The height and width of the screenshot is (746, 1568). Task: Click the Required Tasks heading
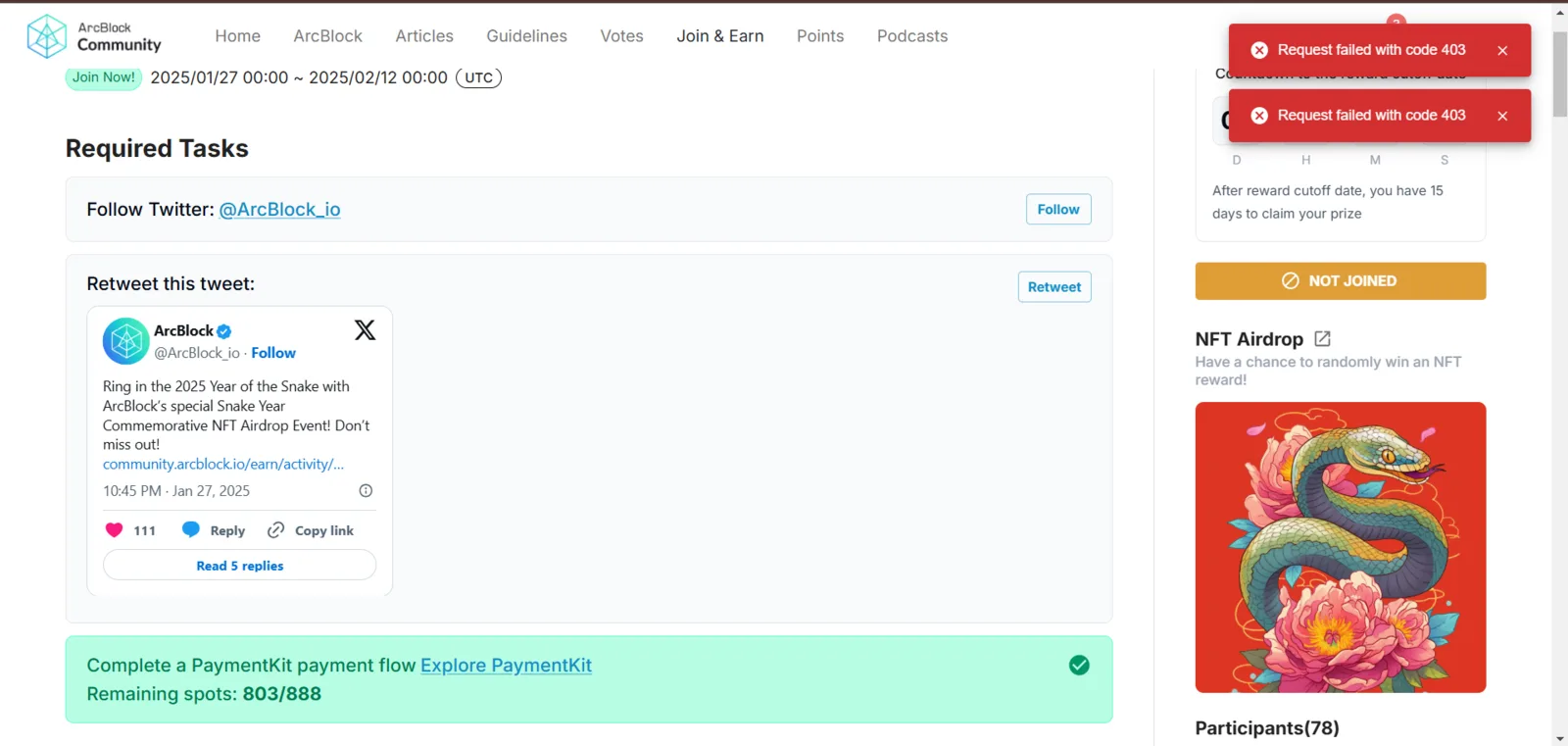[x=157, y=148]
